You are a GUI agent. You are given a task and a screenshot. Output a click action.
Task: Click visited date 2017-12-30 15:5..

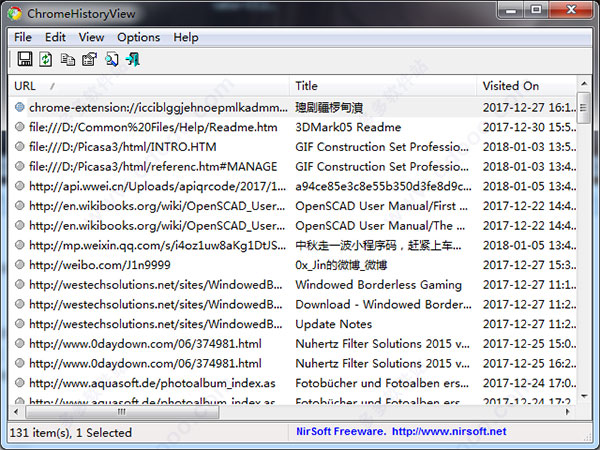(530, 127)
